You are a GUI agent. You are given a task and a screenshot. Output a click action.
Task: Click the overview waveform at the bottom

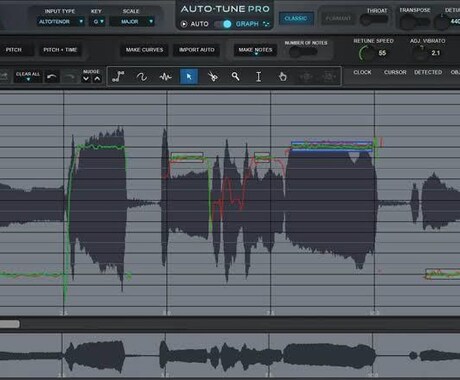(230, 355)
